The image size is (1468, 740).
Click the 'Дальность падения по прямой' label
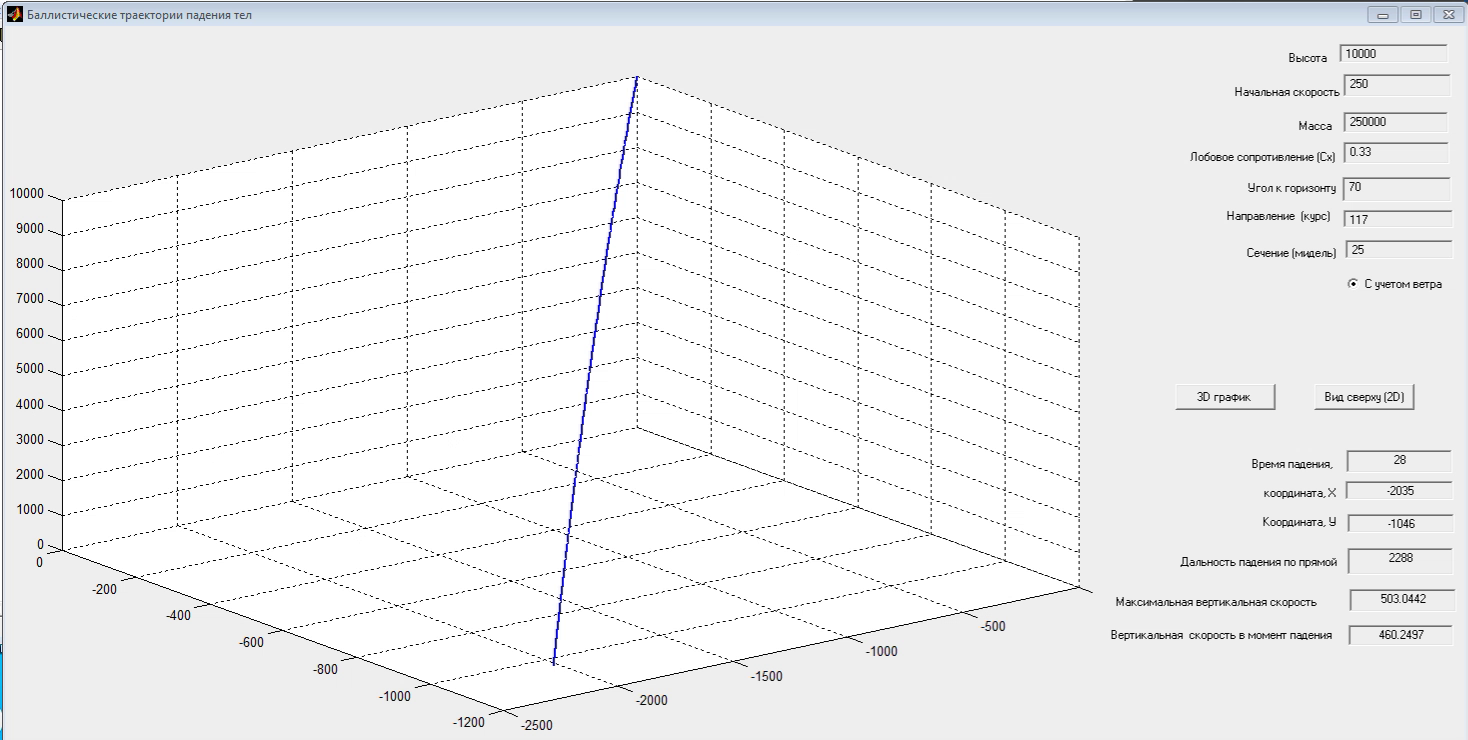tap(1258, 562)
